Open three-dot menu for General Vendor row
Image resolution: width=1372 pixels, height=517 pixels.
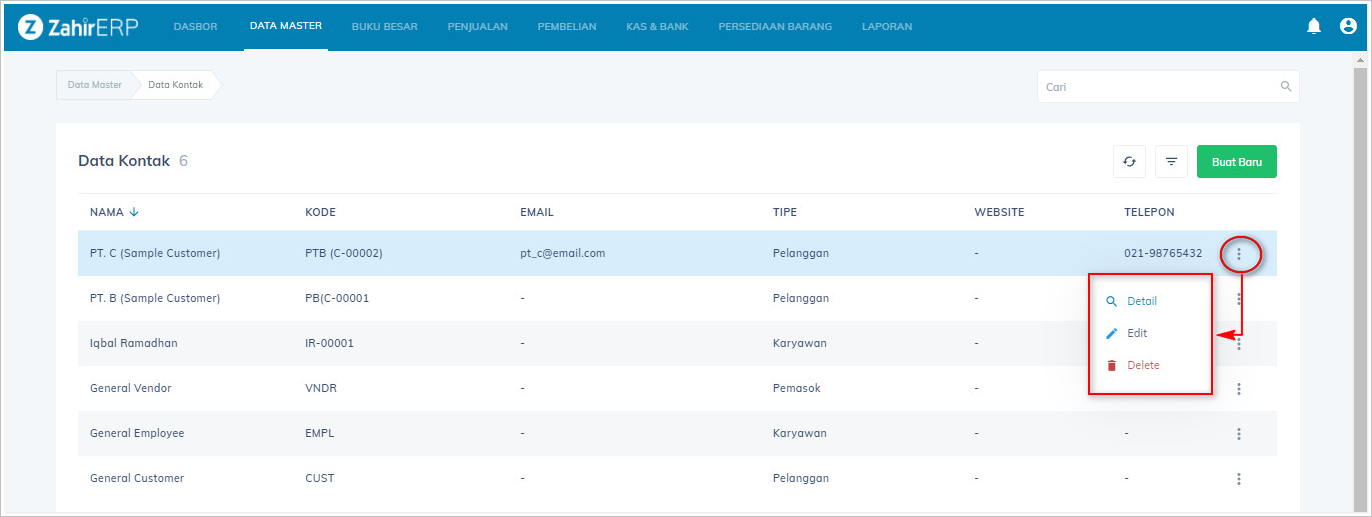1239,389
